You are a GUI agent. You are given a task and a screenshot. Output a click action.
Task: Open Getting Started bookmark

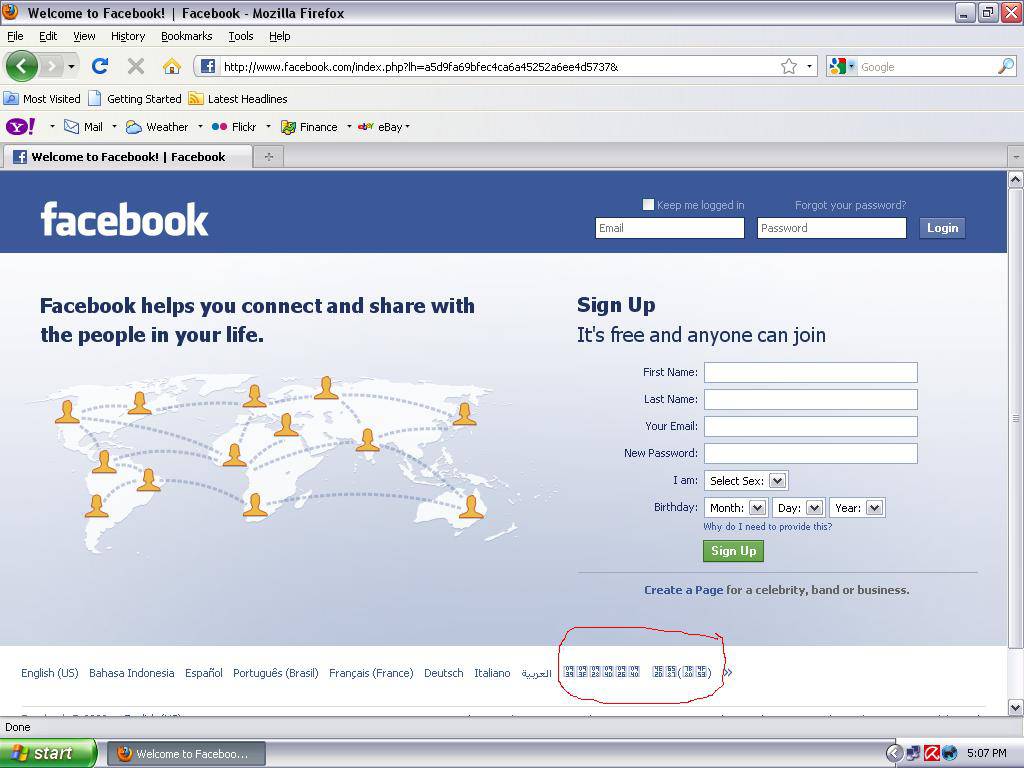click(x=135, y=99)
